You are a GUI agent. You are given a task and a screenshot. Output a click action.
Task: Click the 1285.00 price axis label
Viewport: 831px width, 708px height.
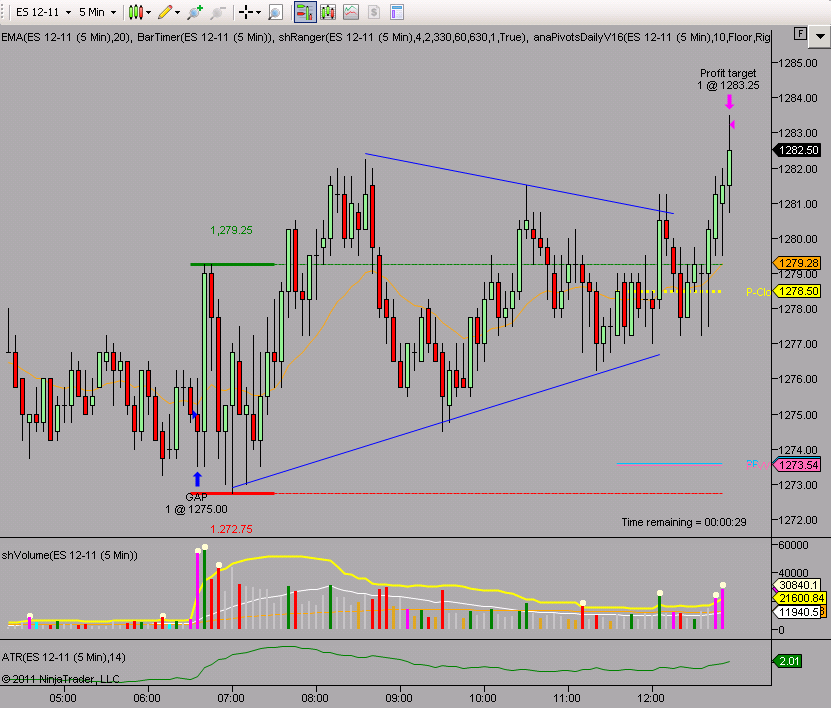click(x=798, y=63)
